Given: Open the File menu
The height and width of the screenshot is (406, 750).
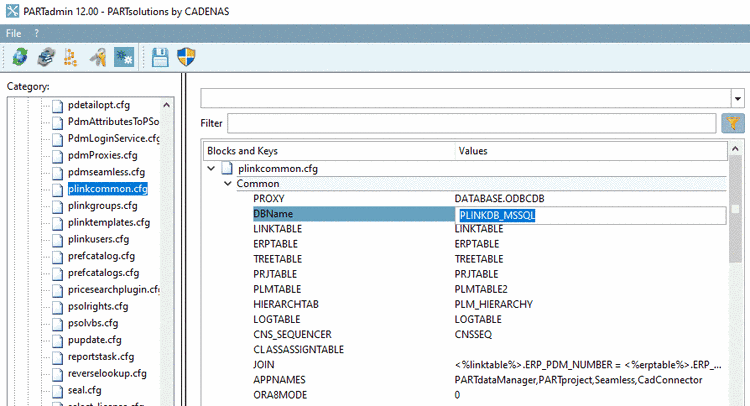Looking at the screenshot, I should pos(13,33).
